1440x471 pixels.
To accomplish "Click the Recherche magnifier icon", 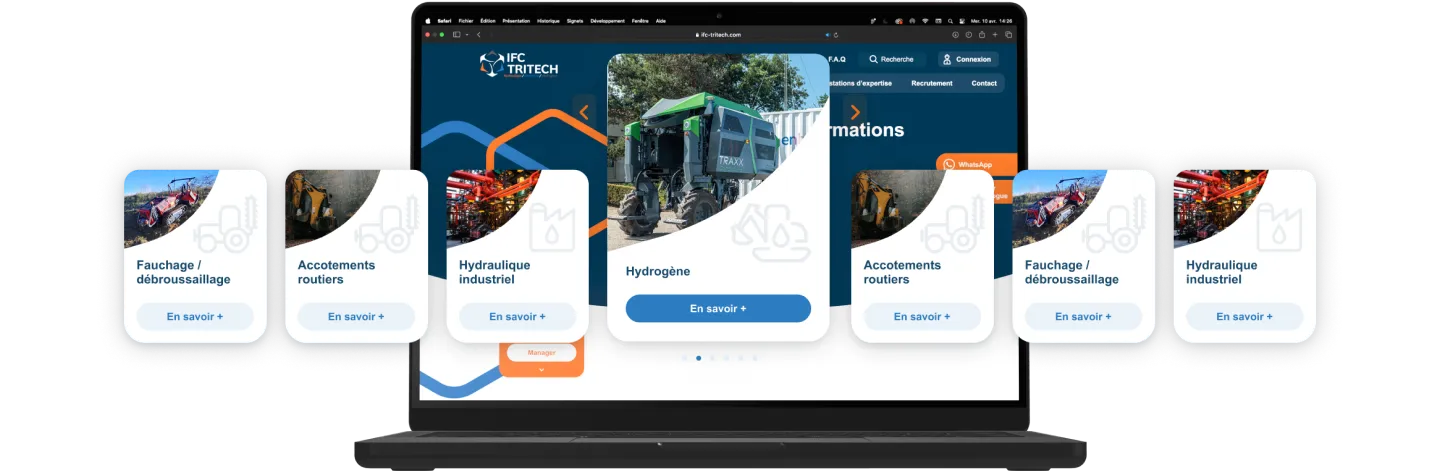I will click(x=873, y=60).
